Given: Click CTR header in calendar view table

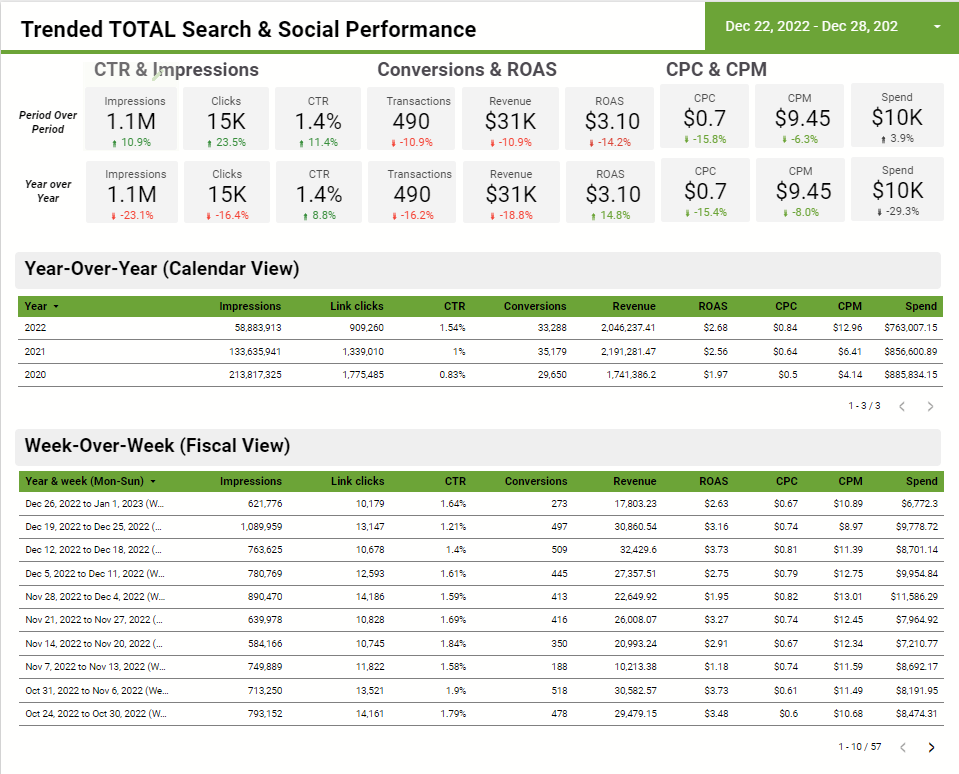Looking at the screenshot, I should pos(454,306).
